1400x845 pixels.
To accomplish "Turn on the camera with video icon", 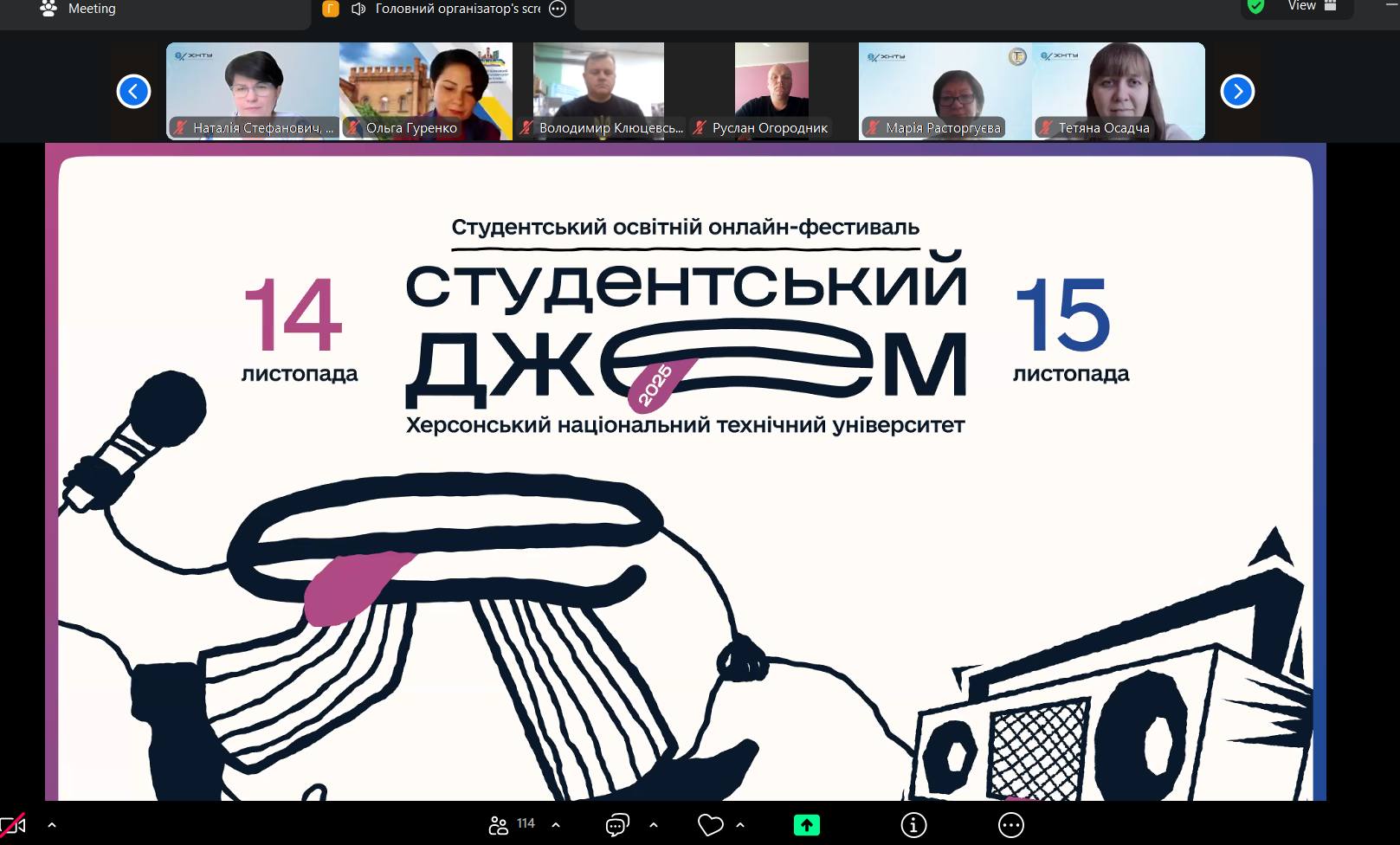I will tap(12, 825).
